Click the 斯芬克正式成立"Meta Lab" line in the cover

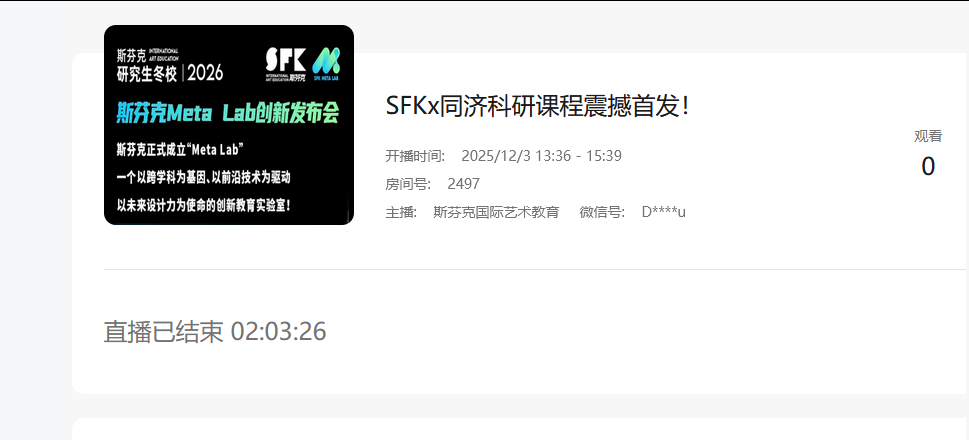click(x=180, y=150)
